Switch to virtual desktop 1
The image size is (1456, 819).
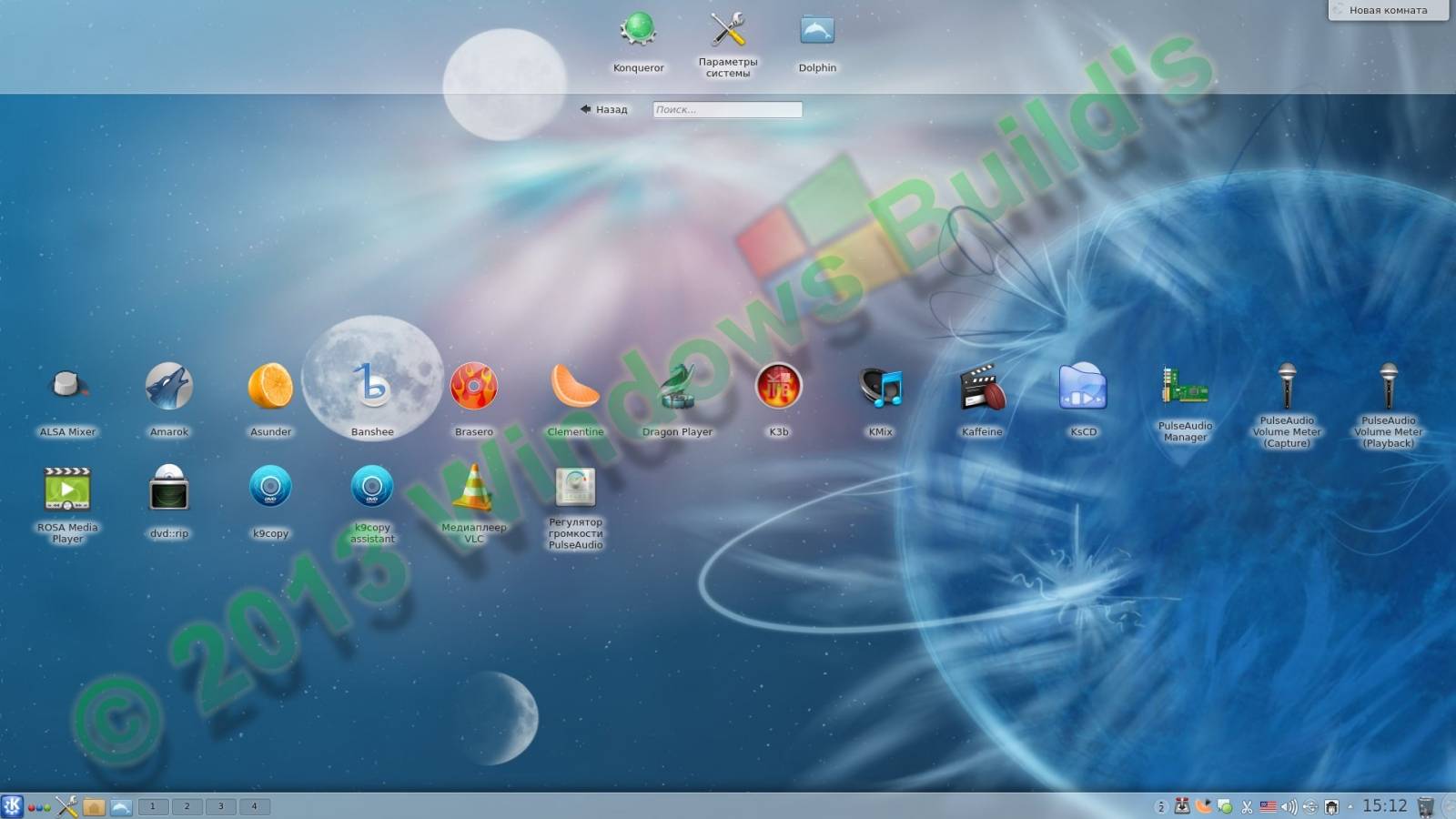click(153, 806)
